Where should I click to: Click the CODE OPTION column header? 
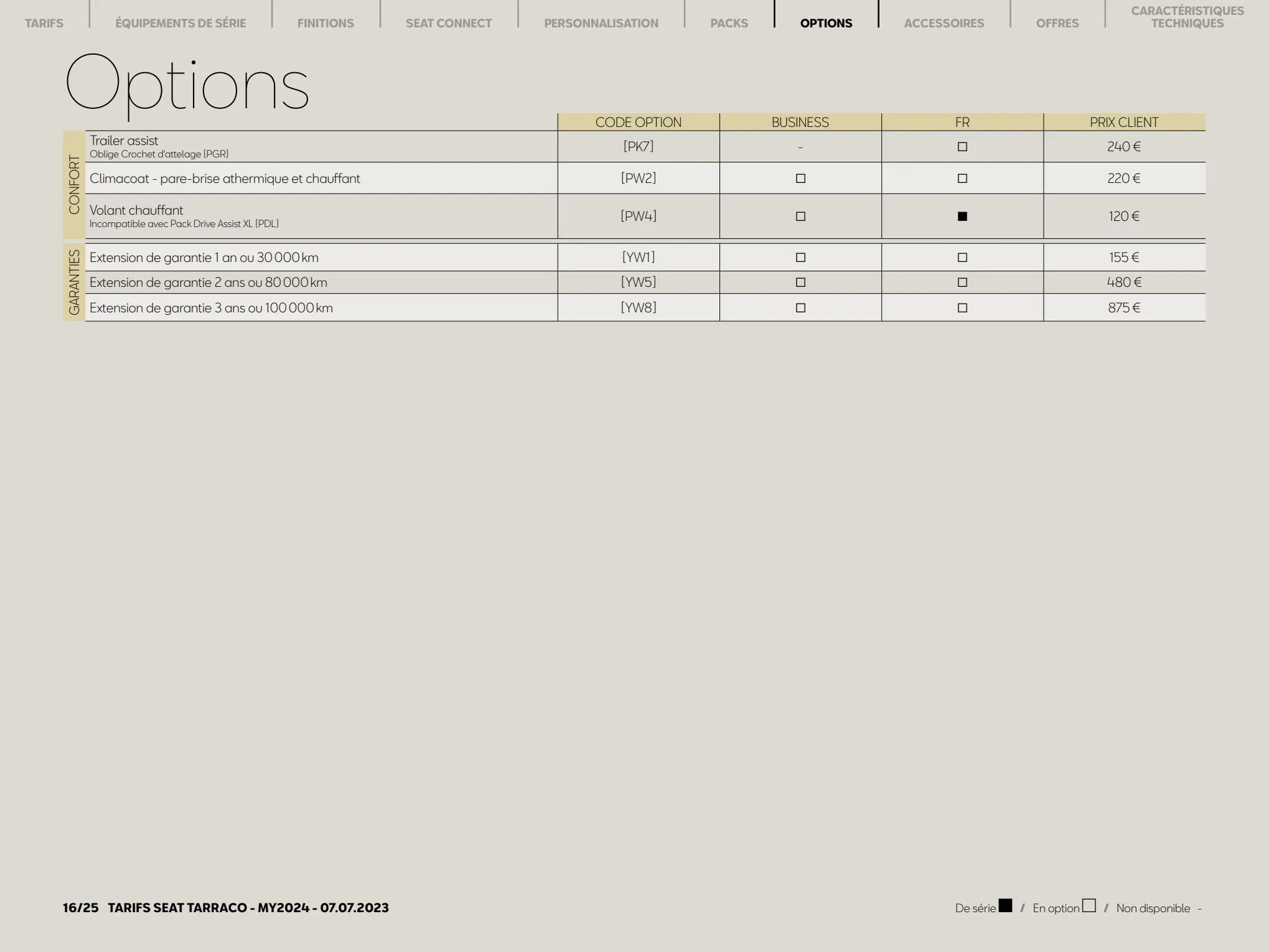coord(639,122)
